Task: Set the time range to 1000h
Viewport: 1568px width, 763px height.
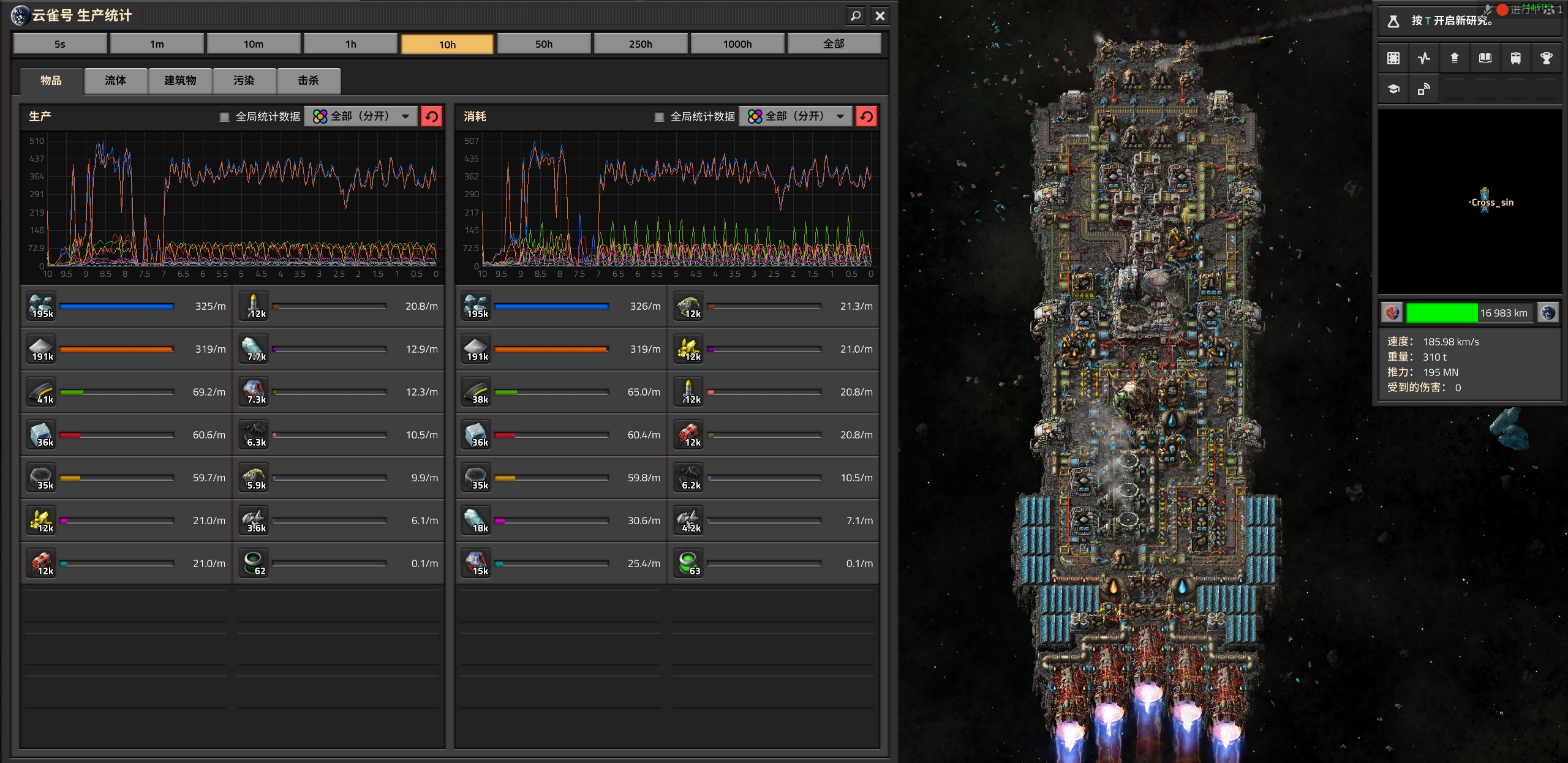Action: pos(737,44)
